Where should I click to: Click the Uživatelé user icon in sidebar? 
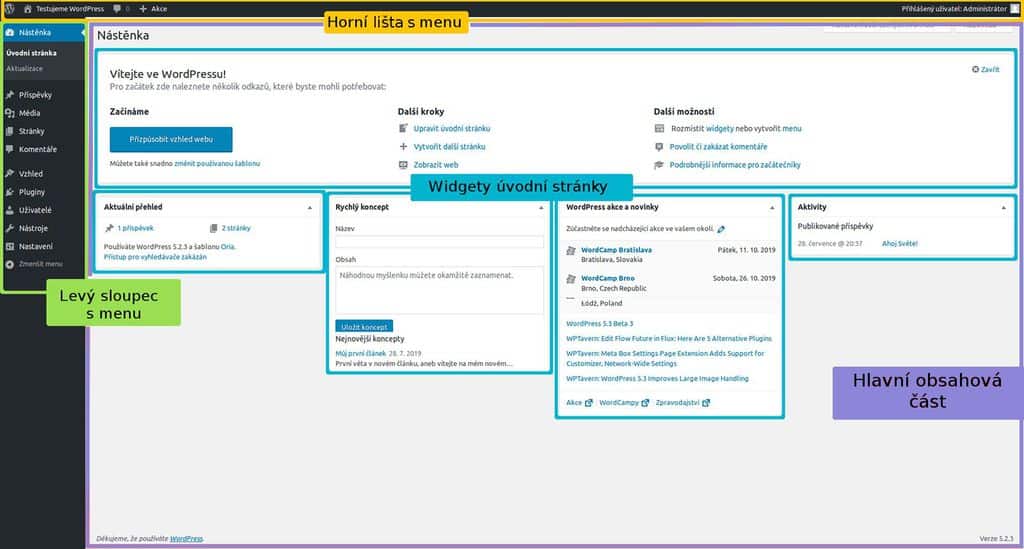coord(10,210)
